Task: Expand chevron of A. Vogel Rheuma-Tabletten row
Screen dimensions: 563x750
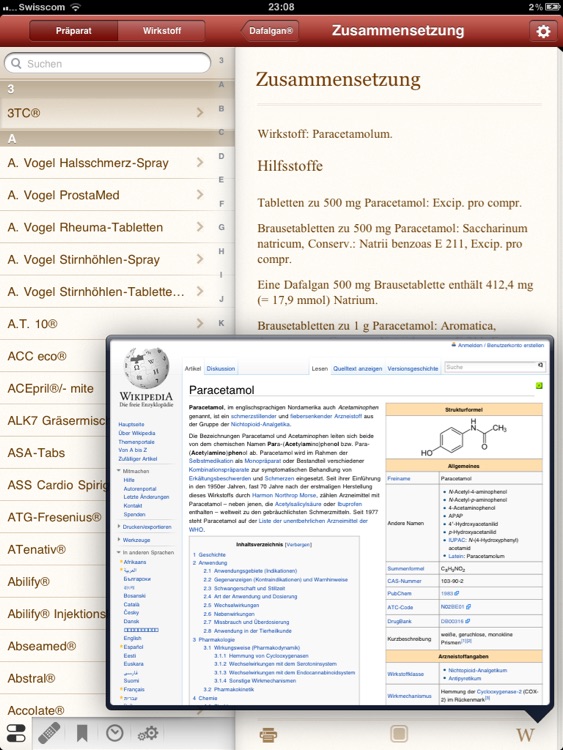Action: [x=200, y=227]
